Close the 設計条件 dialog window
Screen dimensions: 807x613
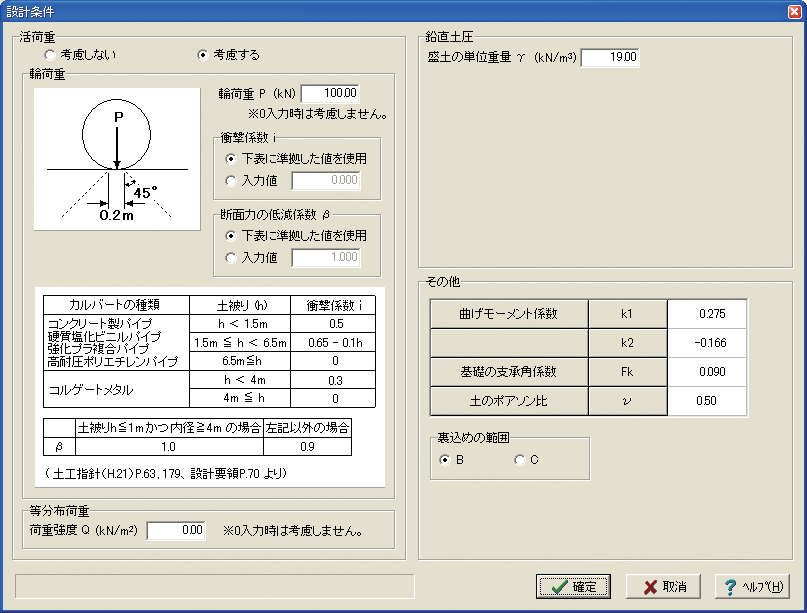795,11
